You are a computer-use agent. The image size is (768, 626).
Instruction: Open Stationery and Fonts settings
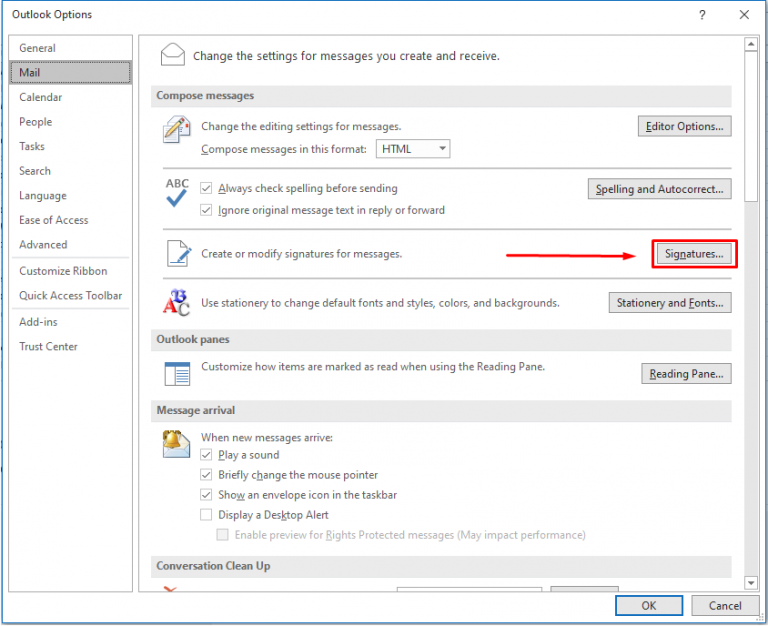click(669, 303)
